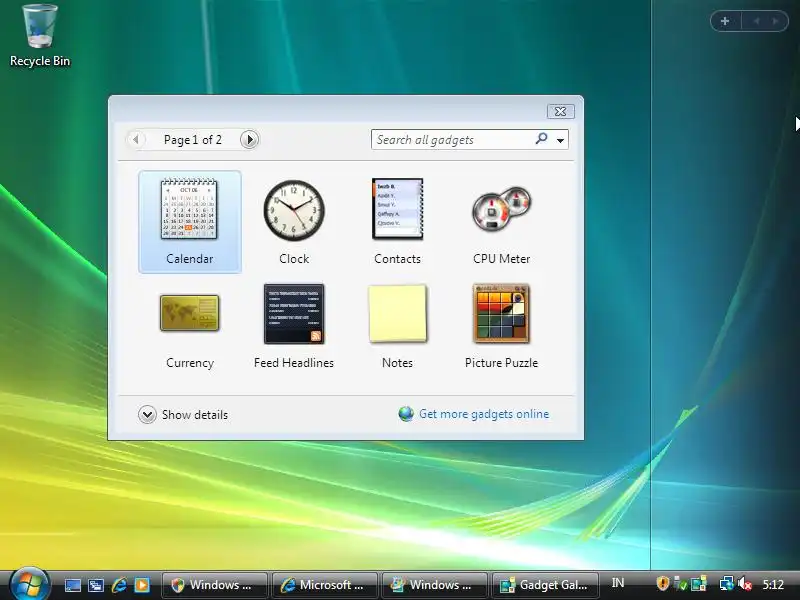Select the Feed Headlines gadget
The width and height of the screenshot is (800, 600).
294,326
